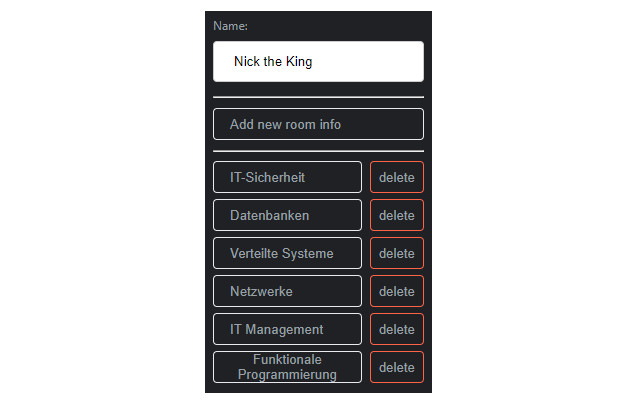Delete the Netzwerke room entry

pos(397,291)
